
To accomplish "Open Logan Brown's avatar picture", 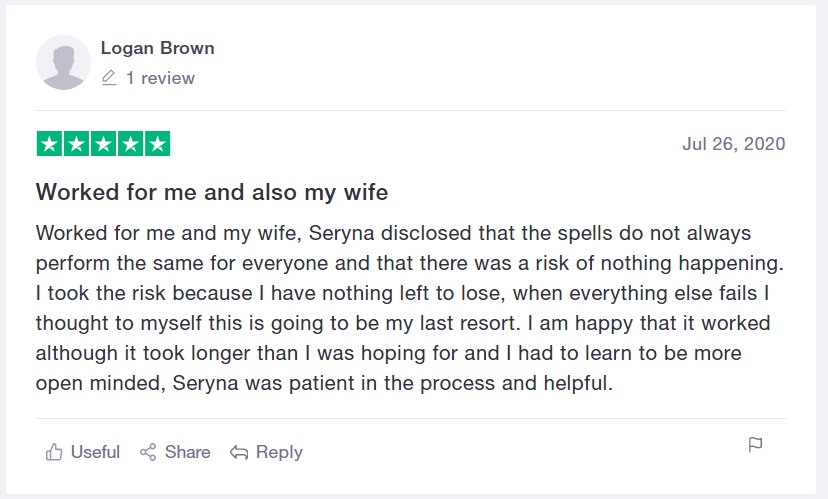I will (63, 62).
